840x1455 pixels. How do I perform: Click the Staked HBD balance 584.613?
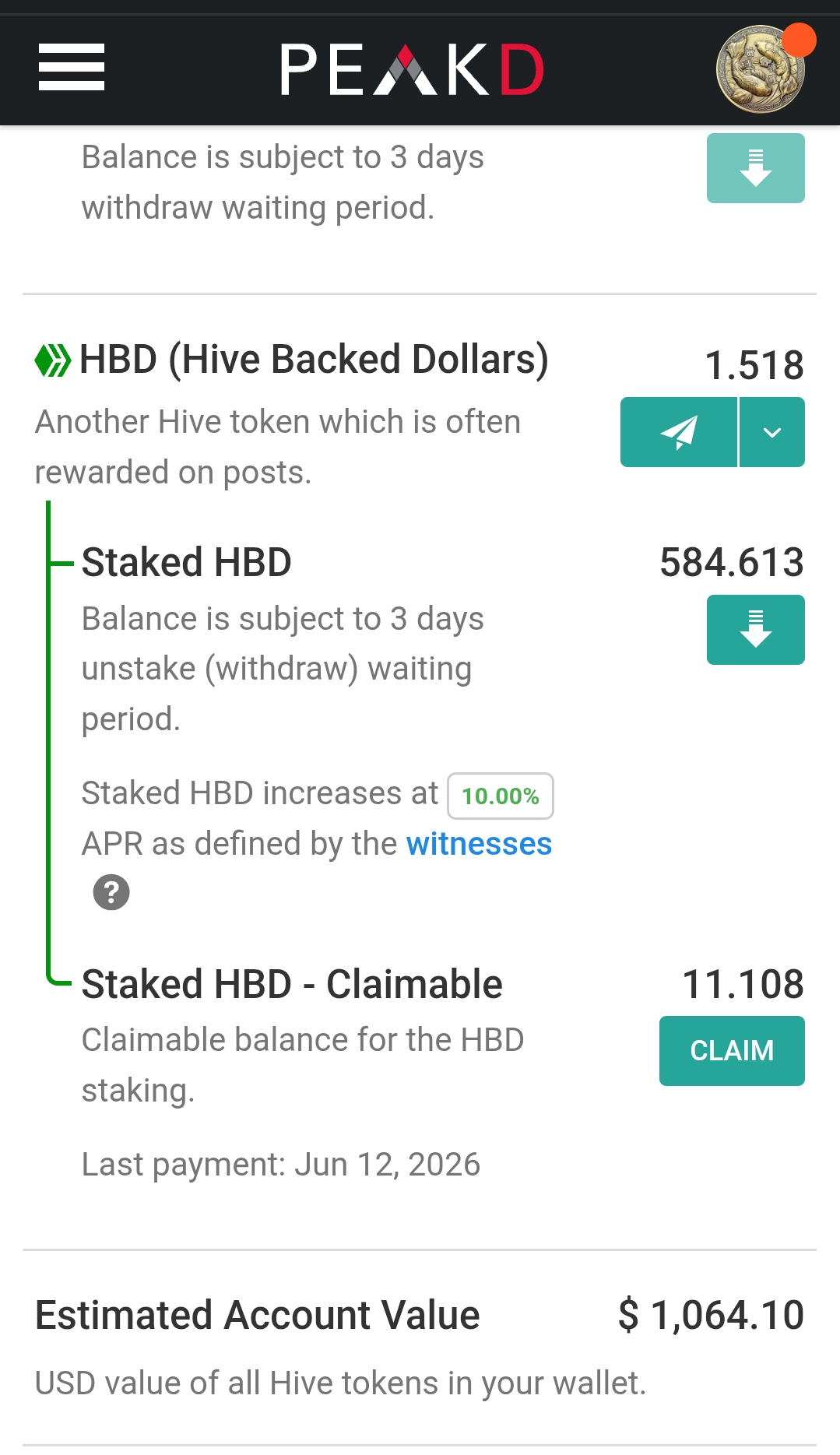(x=732, y=562)
